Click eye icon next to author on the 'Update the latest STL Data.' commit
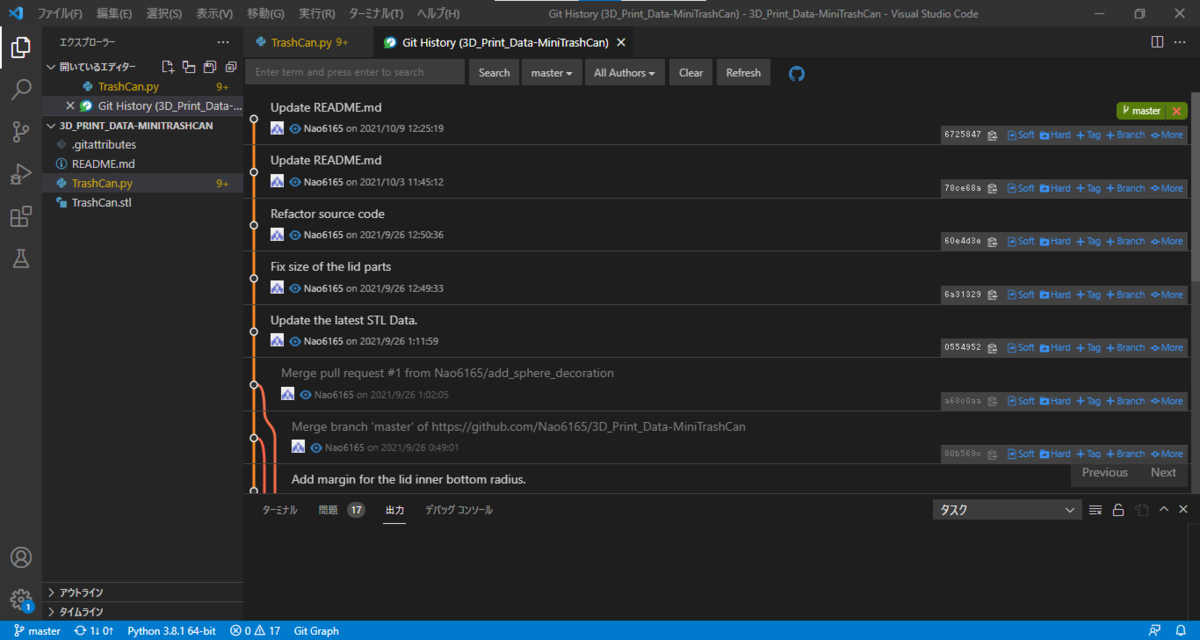The image size is (1200, 640). click(x=295, y=341)
